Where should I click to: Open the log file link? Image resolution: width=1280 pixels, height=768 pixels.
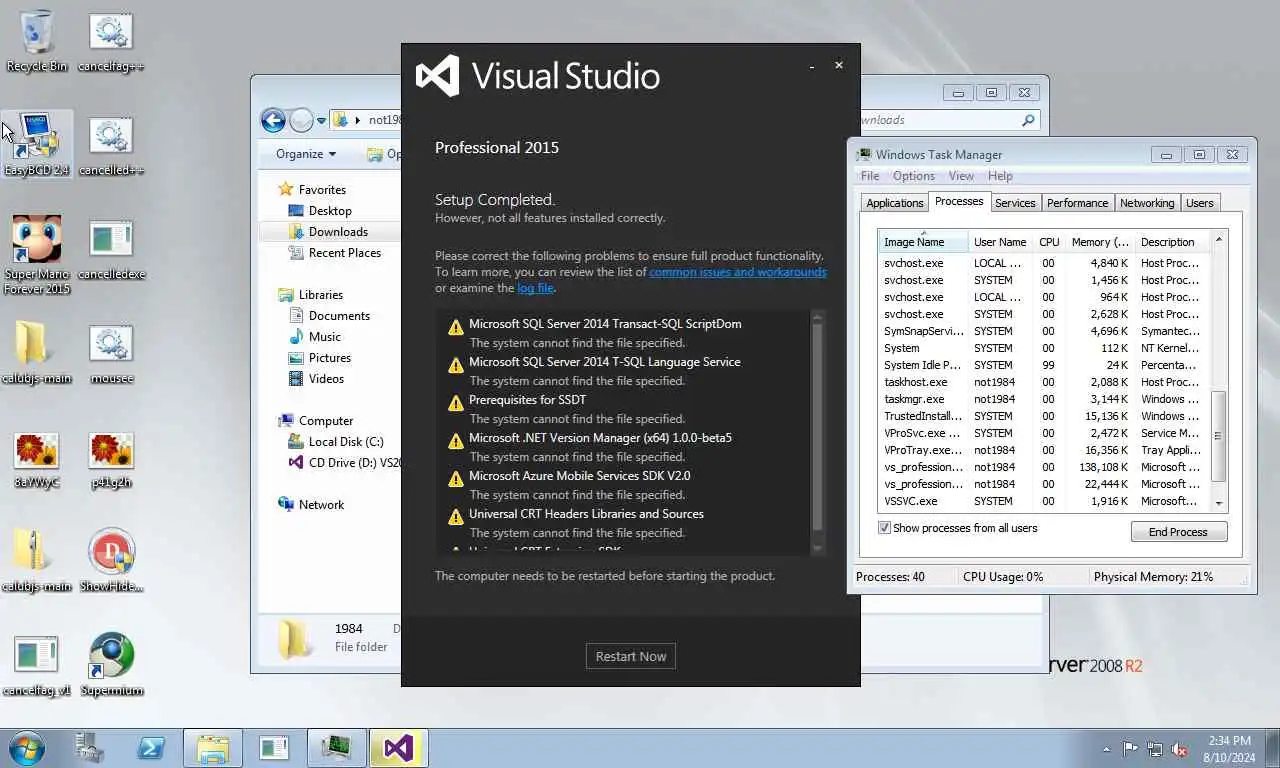pos(535,288)
